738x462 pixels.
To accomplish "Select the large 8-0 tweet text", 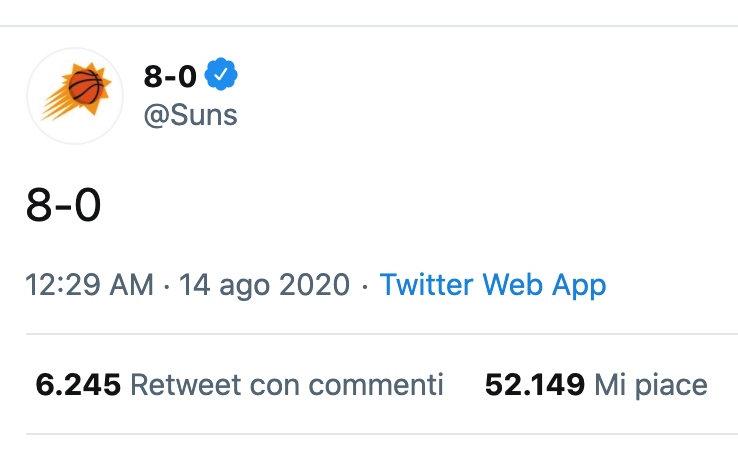I will pos(63,205).
